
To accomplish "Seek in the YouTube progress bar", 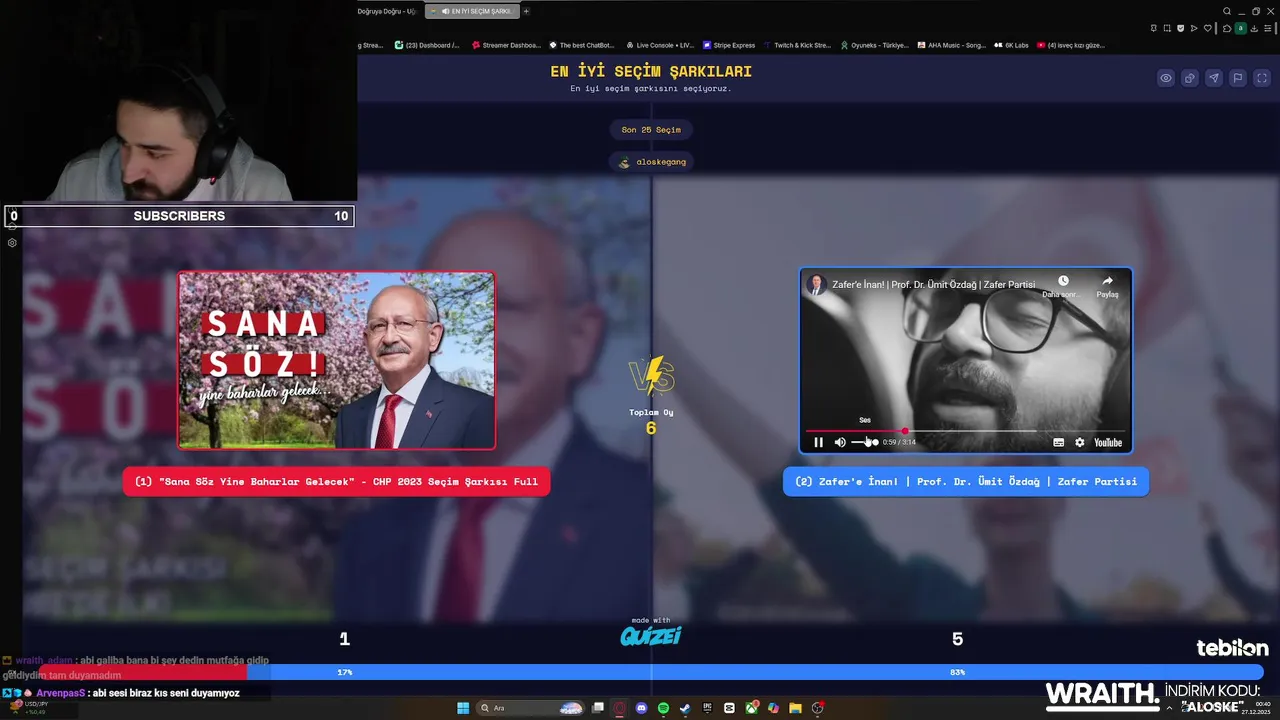I will 965,431.
